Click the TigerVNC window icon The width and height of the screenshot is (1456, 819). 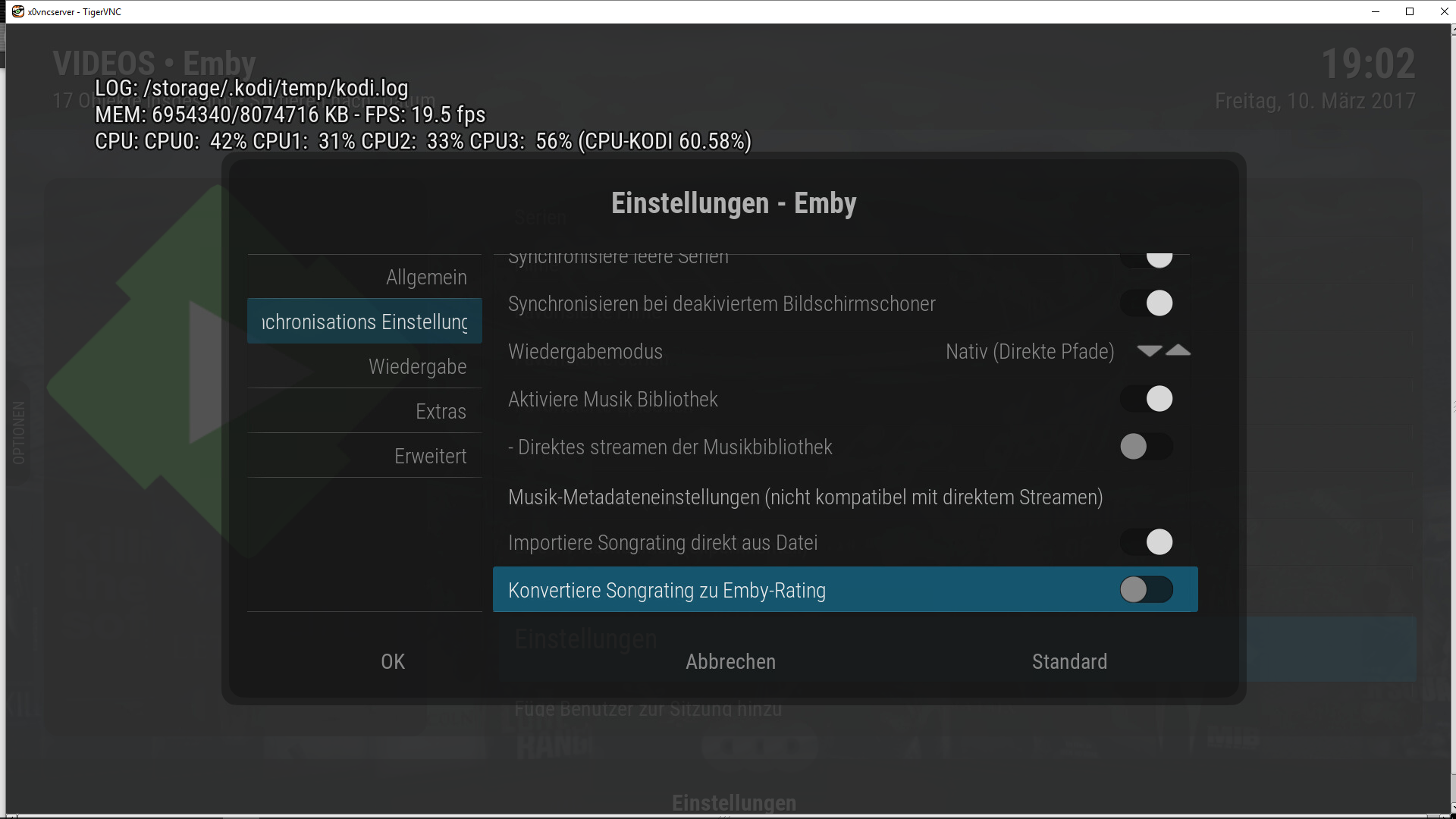click(17, 11)
